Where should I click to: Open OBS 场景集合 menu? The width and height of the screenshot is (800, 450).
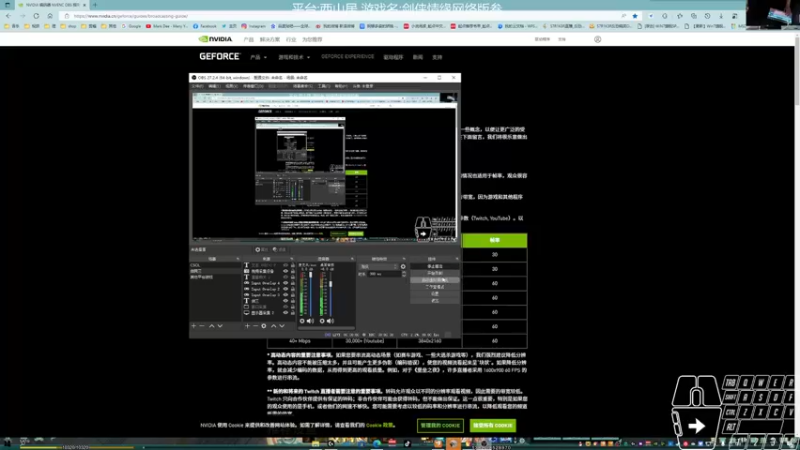click(303, 86)
